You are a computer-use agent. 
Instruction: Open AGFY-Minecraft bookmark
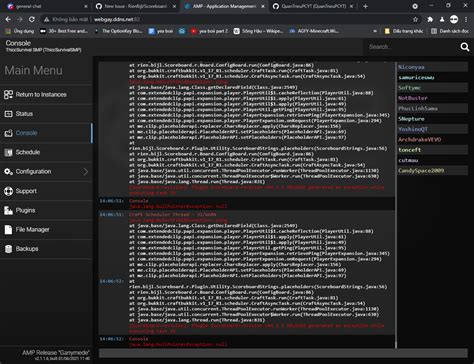[x=314, y=31]
